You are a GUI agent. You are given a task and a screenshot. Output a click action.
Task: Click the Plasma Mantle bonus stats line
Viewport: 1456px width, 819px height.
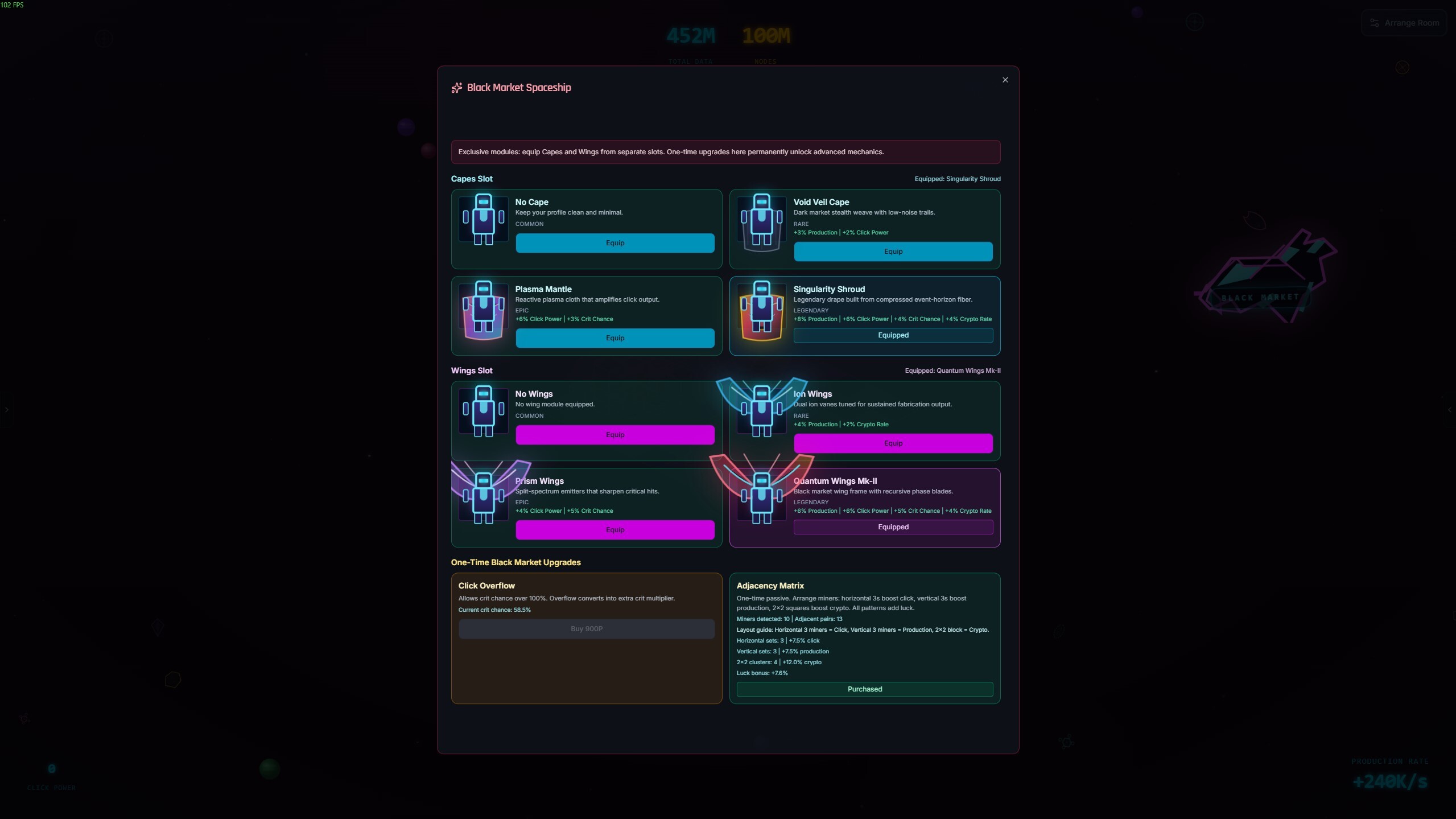[x=564, y=319]
